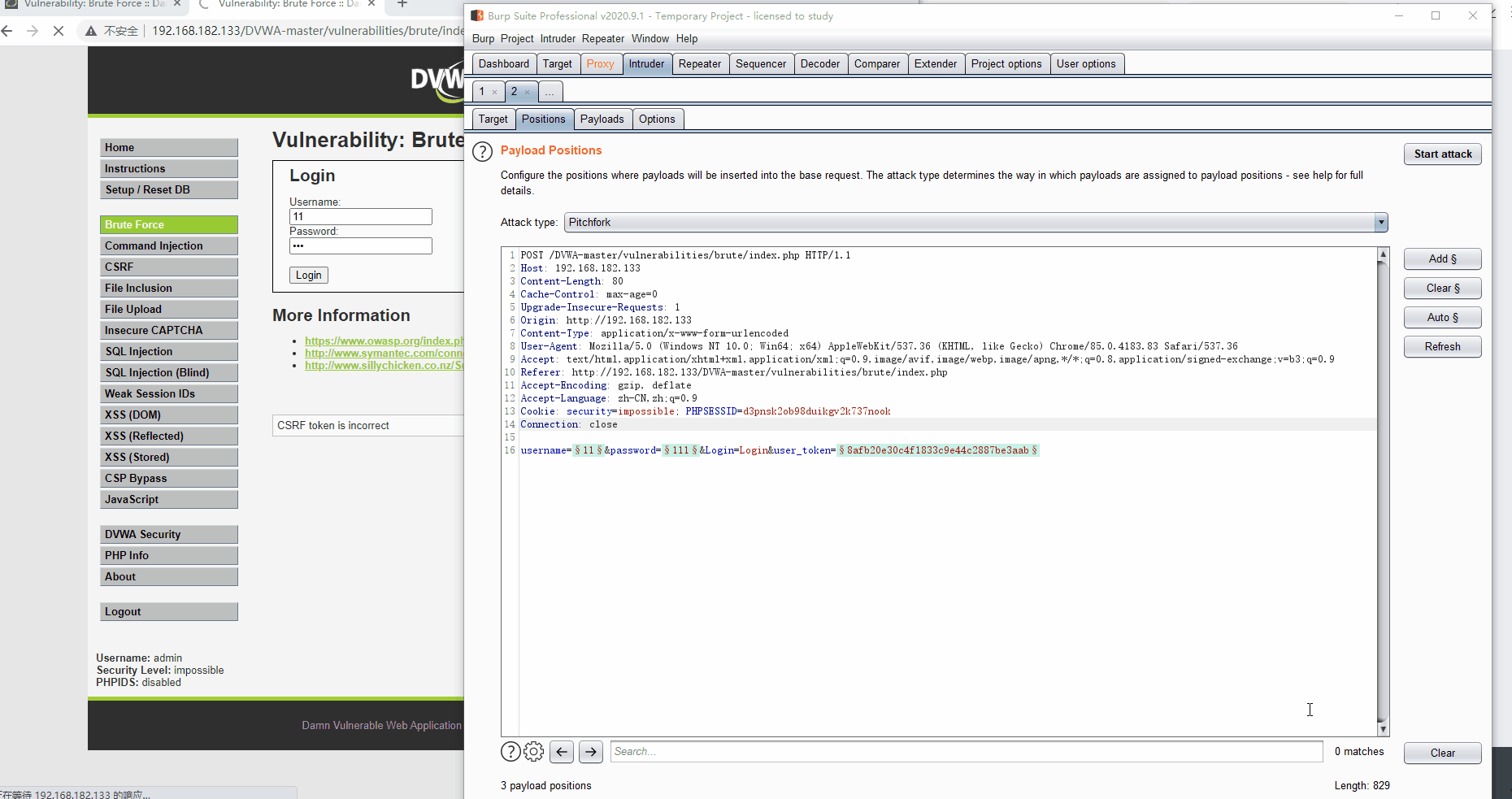Click the Clear § button
The height and width of the screenshot is (799, 1512).
coord(1443,289)
